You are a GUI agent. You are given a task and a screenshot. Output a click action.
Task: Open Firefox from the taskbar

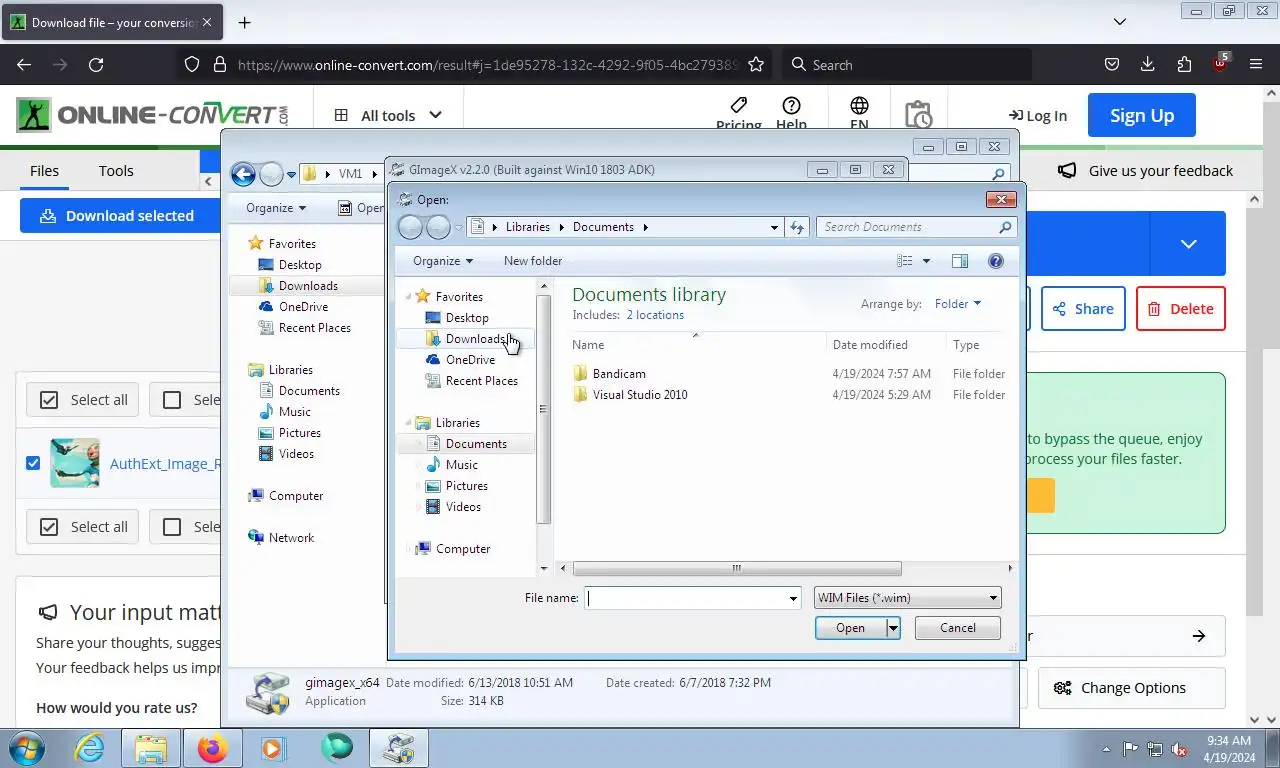tap(212, 748)
